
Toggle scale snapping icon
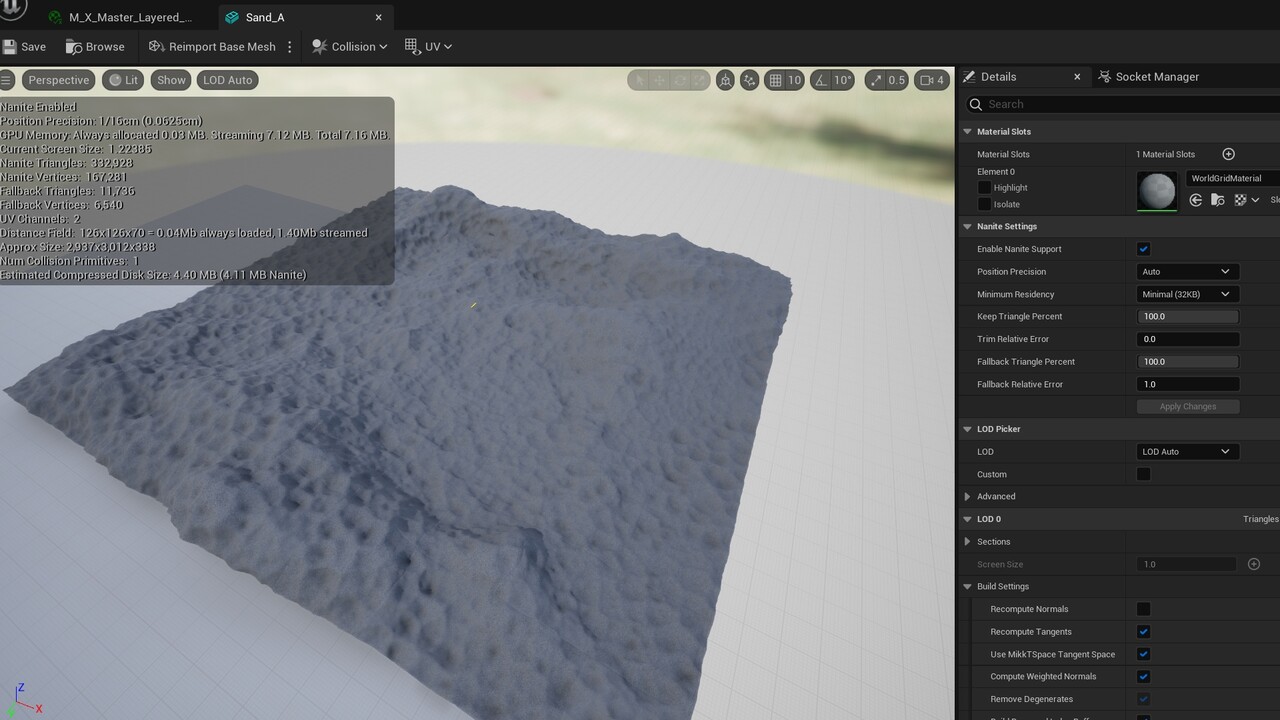click(876, 80)
